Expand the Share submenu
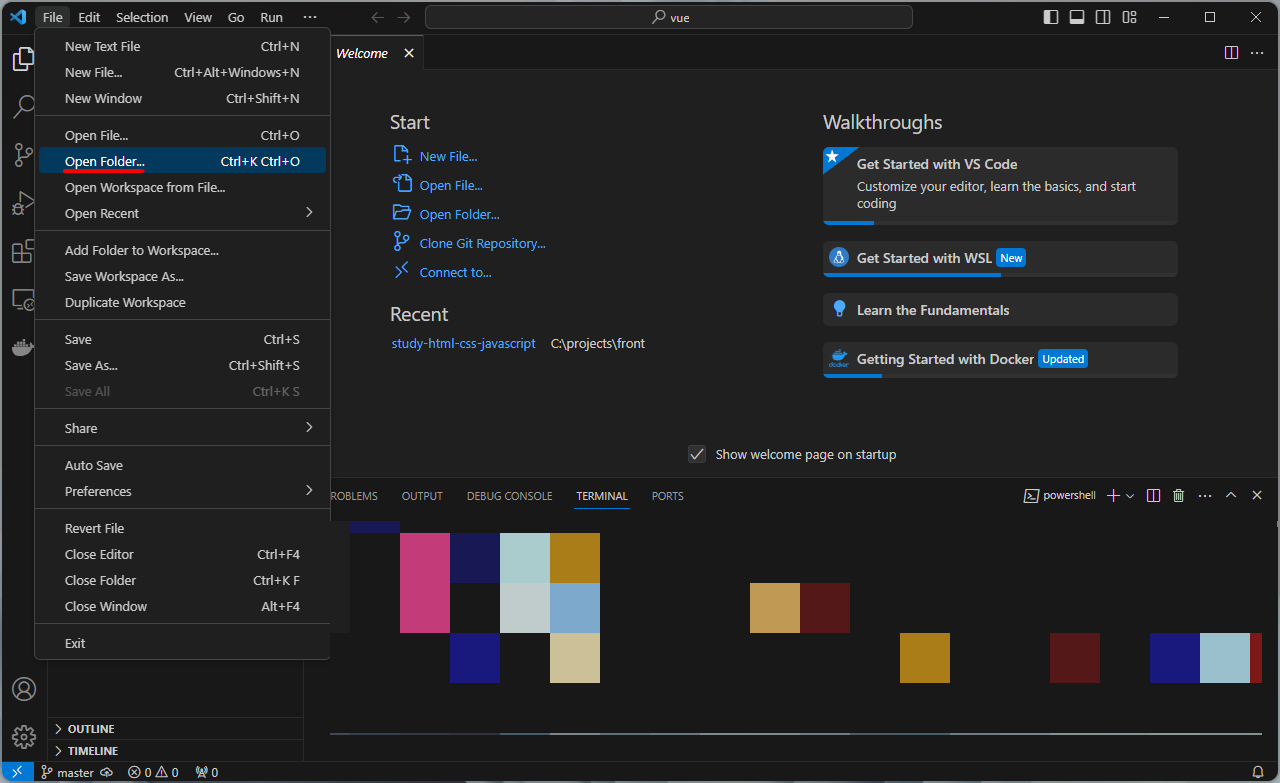 click(x=182, y=428)
